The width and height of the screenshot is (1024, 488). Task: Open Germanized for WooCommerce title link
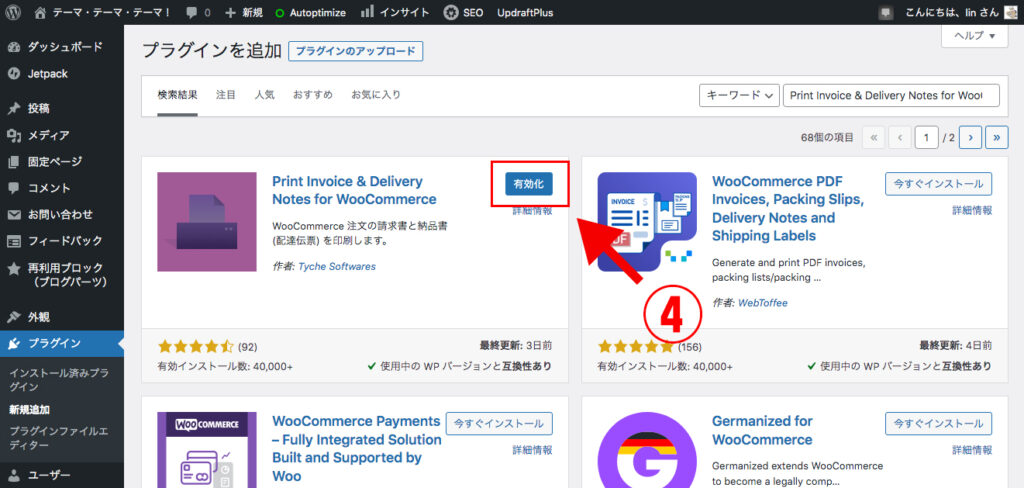coord(763,430)
